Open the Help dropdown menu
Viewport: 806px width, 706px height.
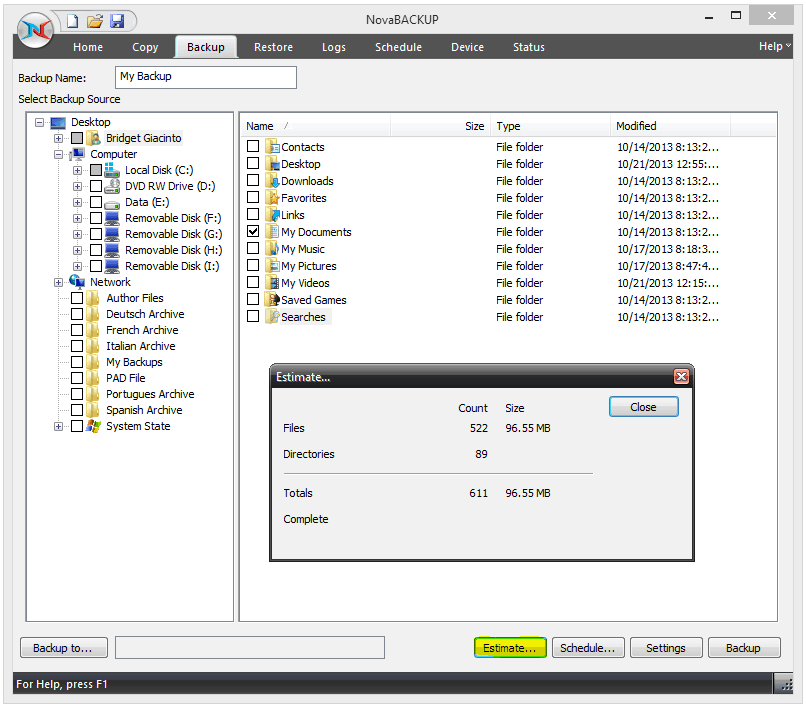[x=775, y=46]
